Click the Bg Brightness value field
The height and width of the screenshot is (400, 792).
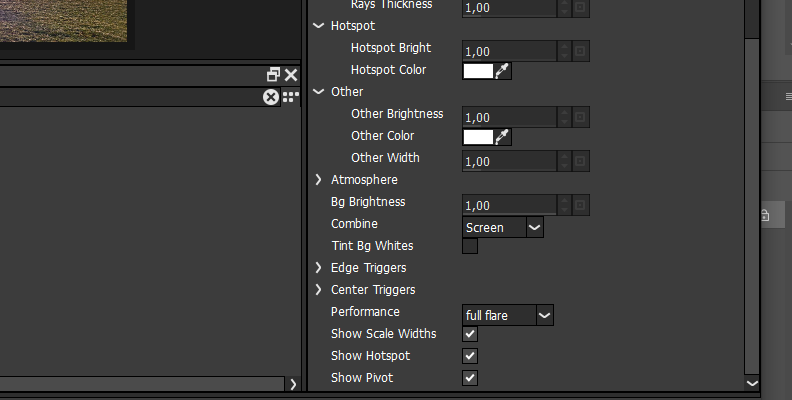pos(509,205)
